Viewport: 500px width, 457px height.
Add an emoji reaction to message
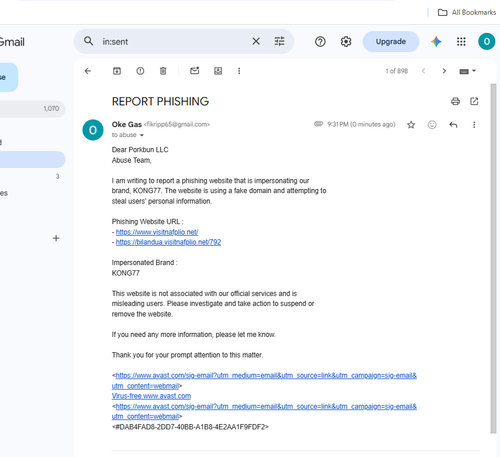tap(432, 125)
